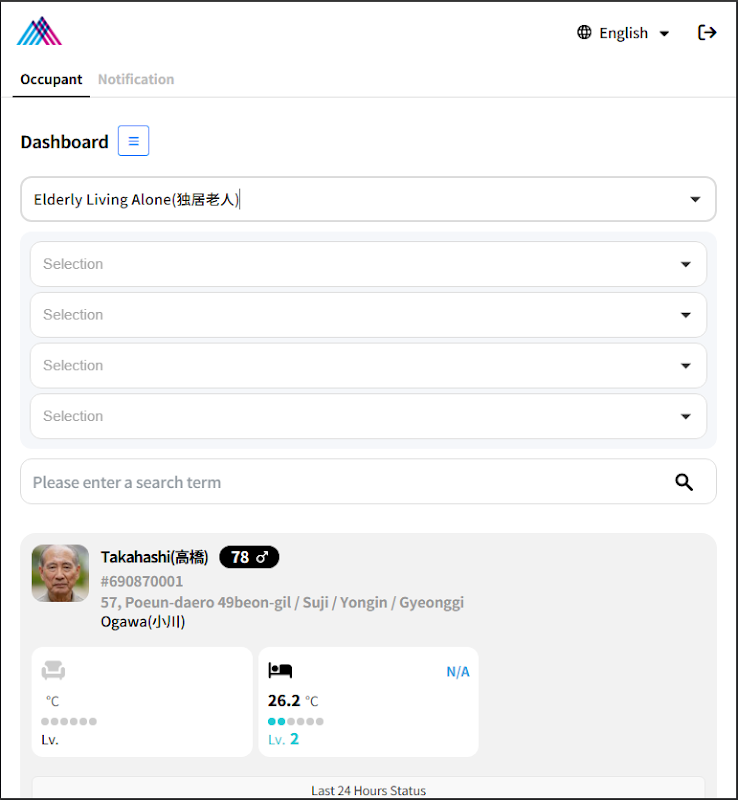738x800 pixels.
Task: Click the search term input field
Action: pyautogui.click(x=340, y=482)
